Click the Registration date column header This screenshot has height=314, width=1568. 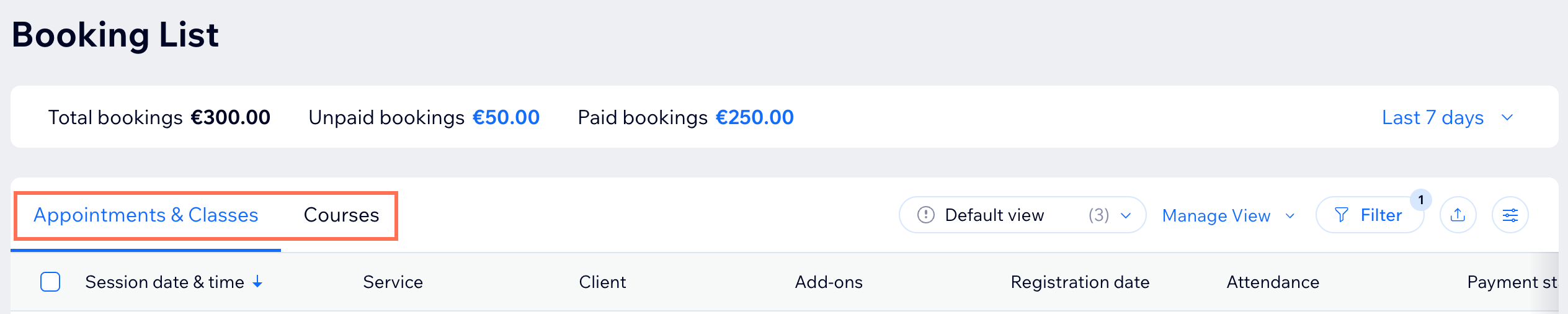point(1080,282)
